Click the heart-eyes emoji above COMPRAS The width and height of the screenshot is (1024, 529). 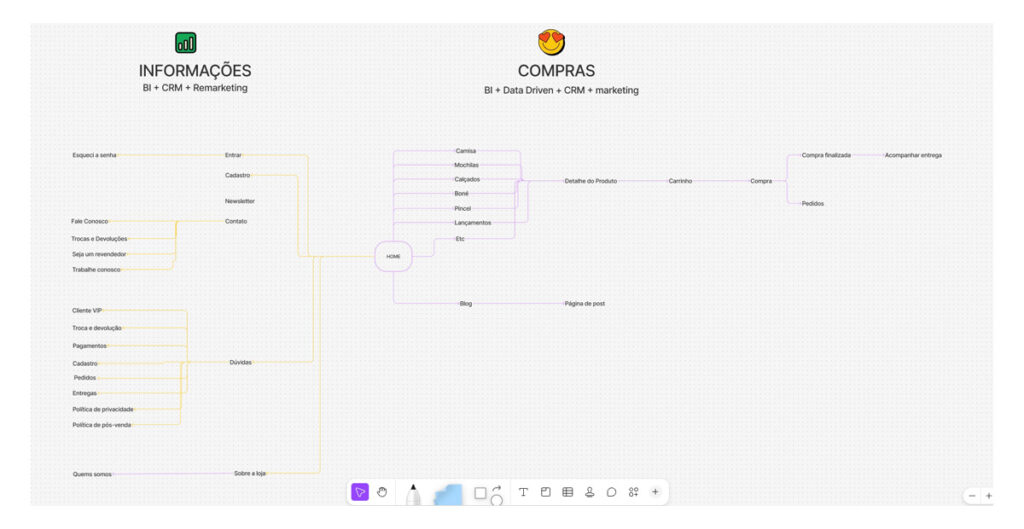[x=551, y=42]
